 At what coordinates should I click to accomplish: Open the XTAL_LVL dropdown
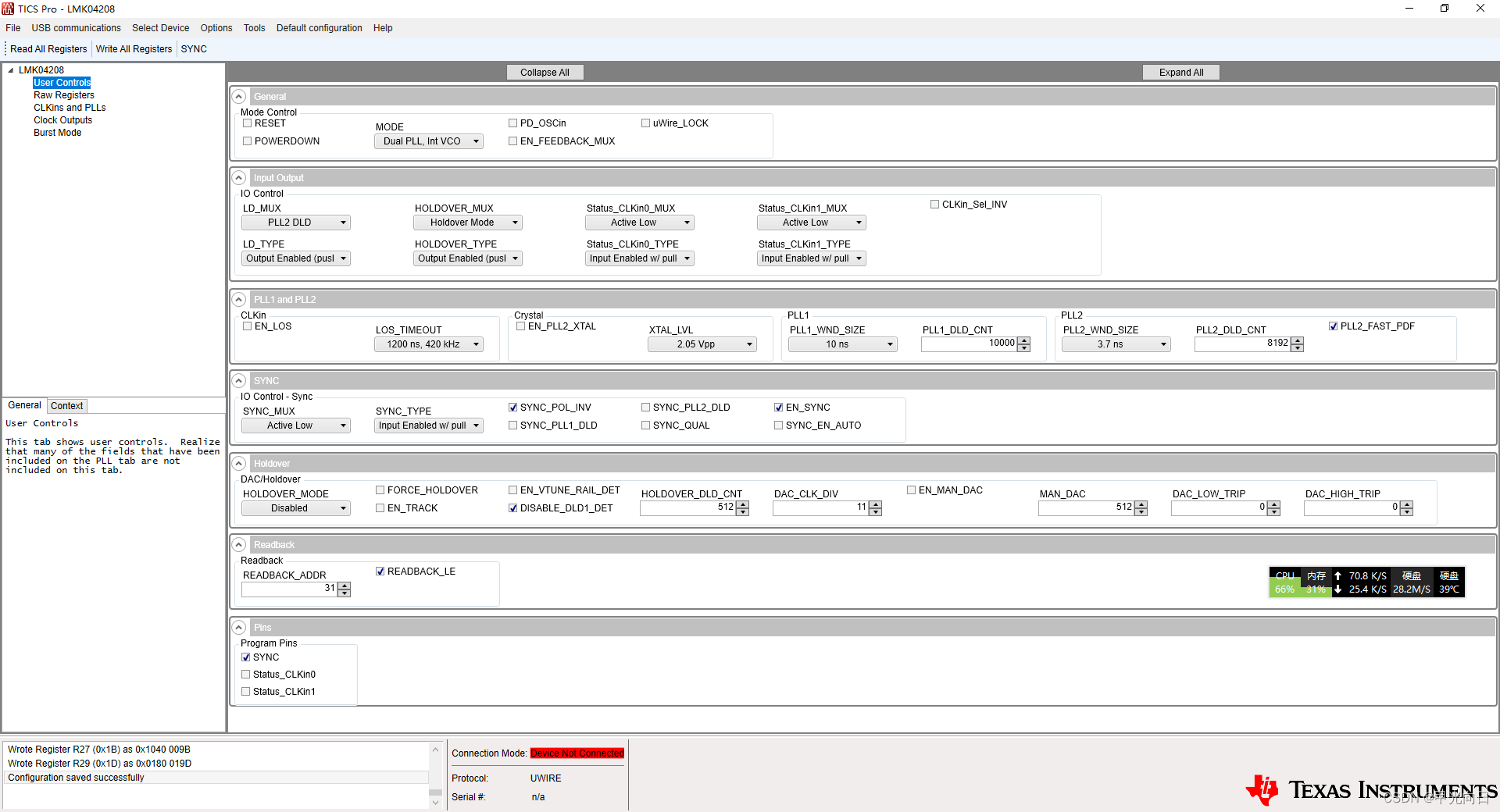coord(702,344)
